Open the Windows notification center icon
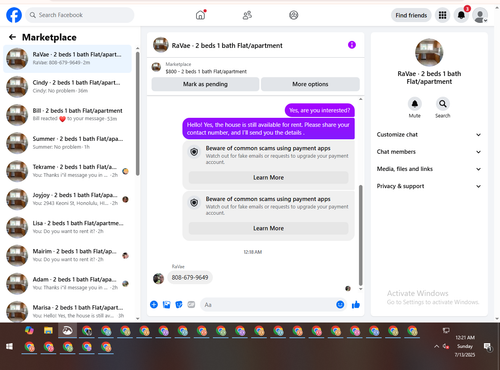Image resolution: width=500 pixels, height=370 pixels. point(487,347)
